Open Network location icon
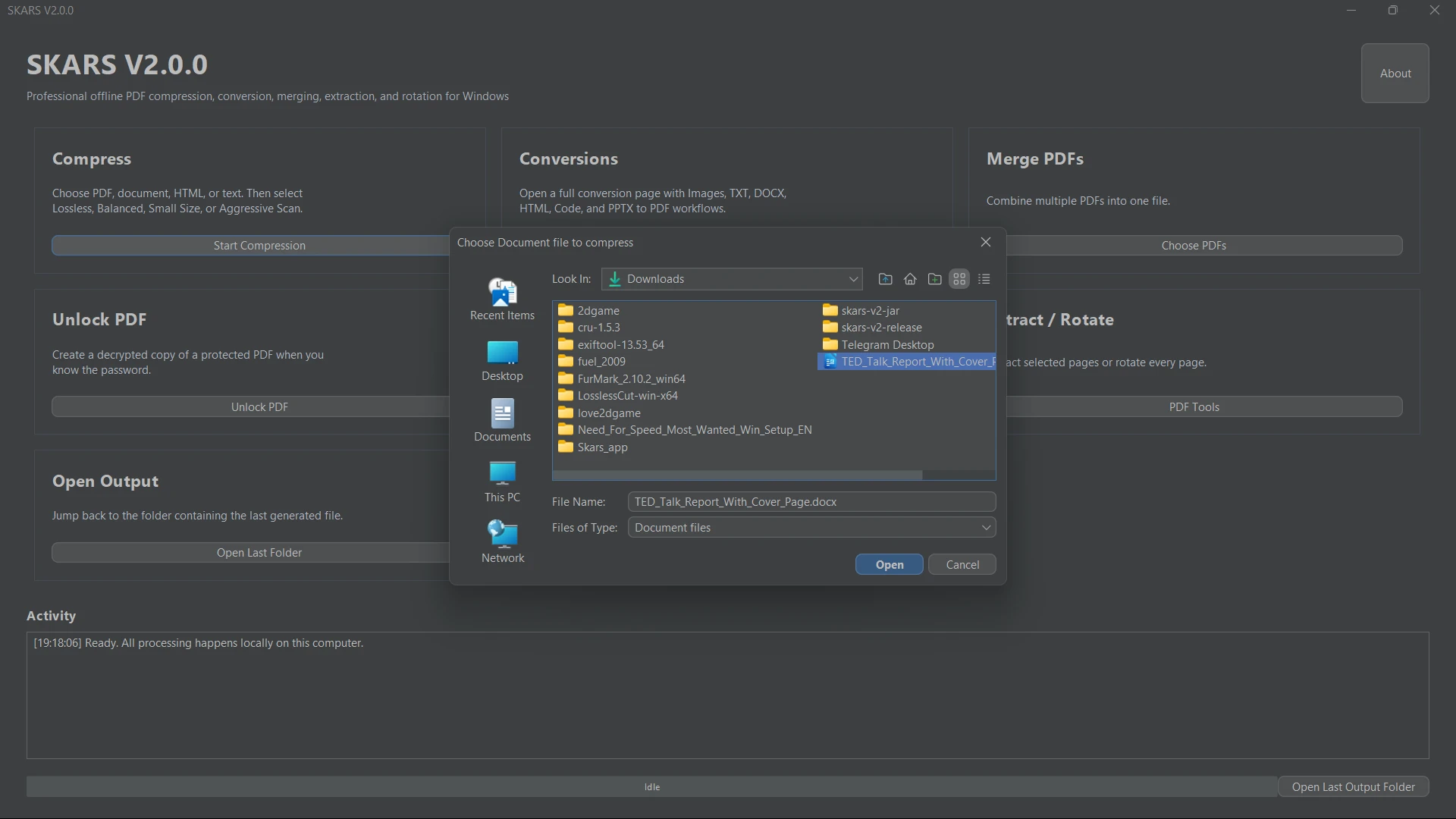Viewport: 1456px width, 819px height. 502,541
